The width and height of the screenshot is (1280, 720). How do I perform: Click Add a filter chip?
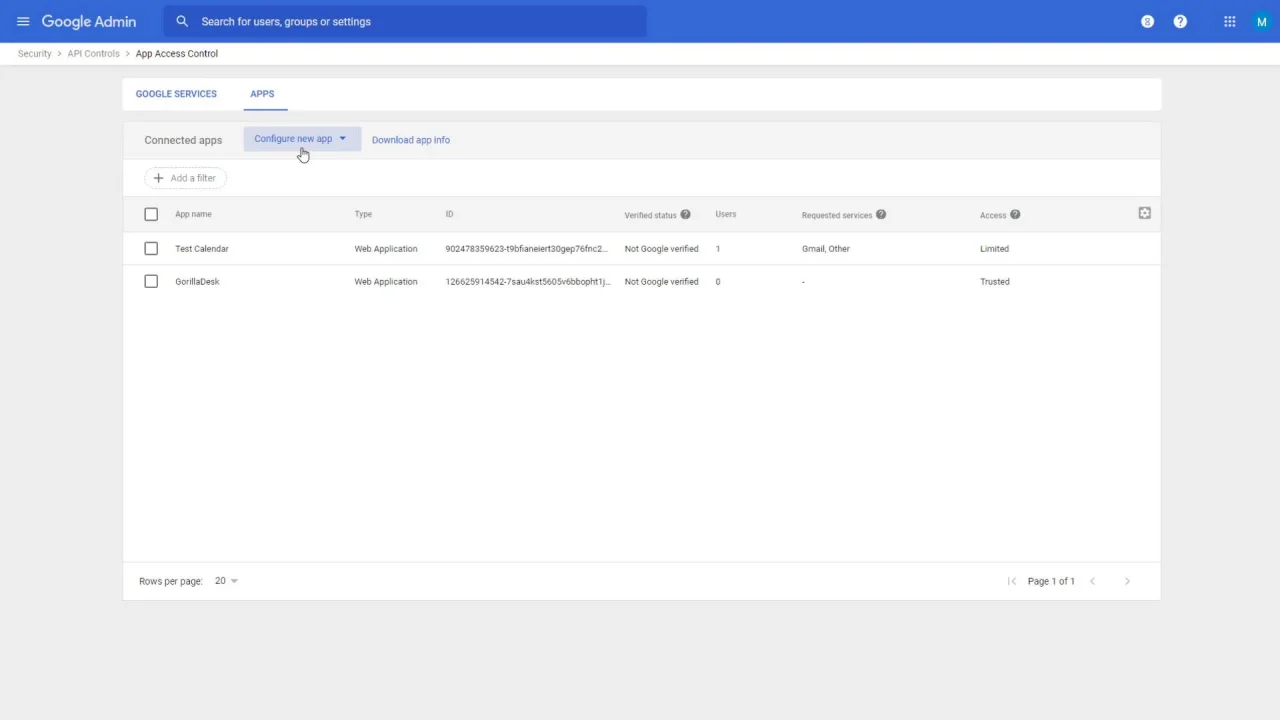click(186, 178)
